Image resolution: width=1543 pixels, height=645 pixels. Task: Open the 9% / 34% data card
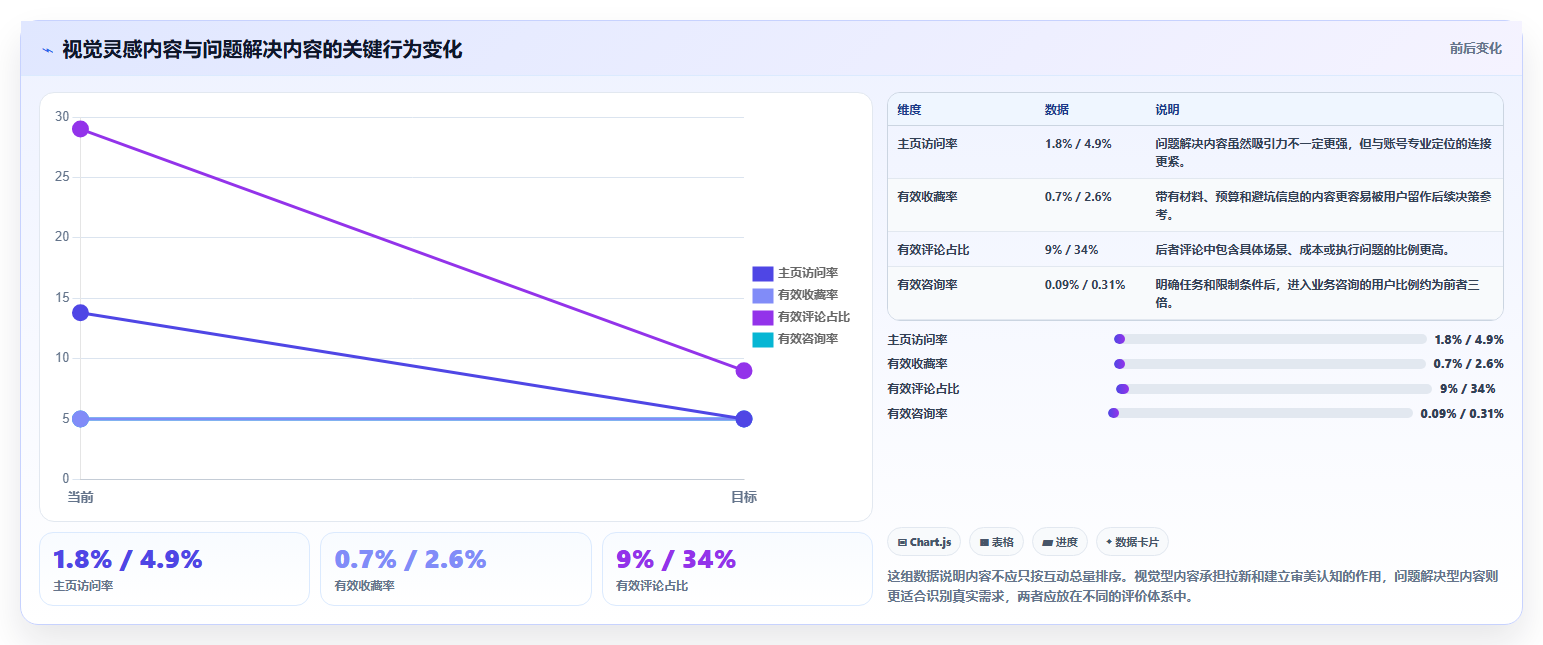tap(737, 568)
